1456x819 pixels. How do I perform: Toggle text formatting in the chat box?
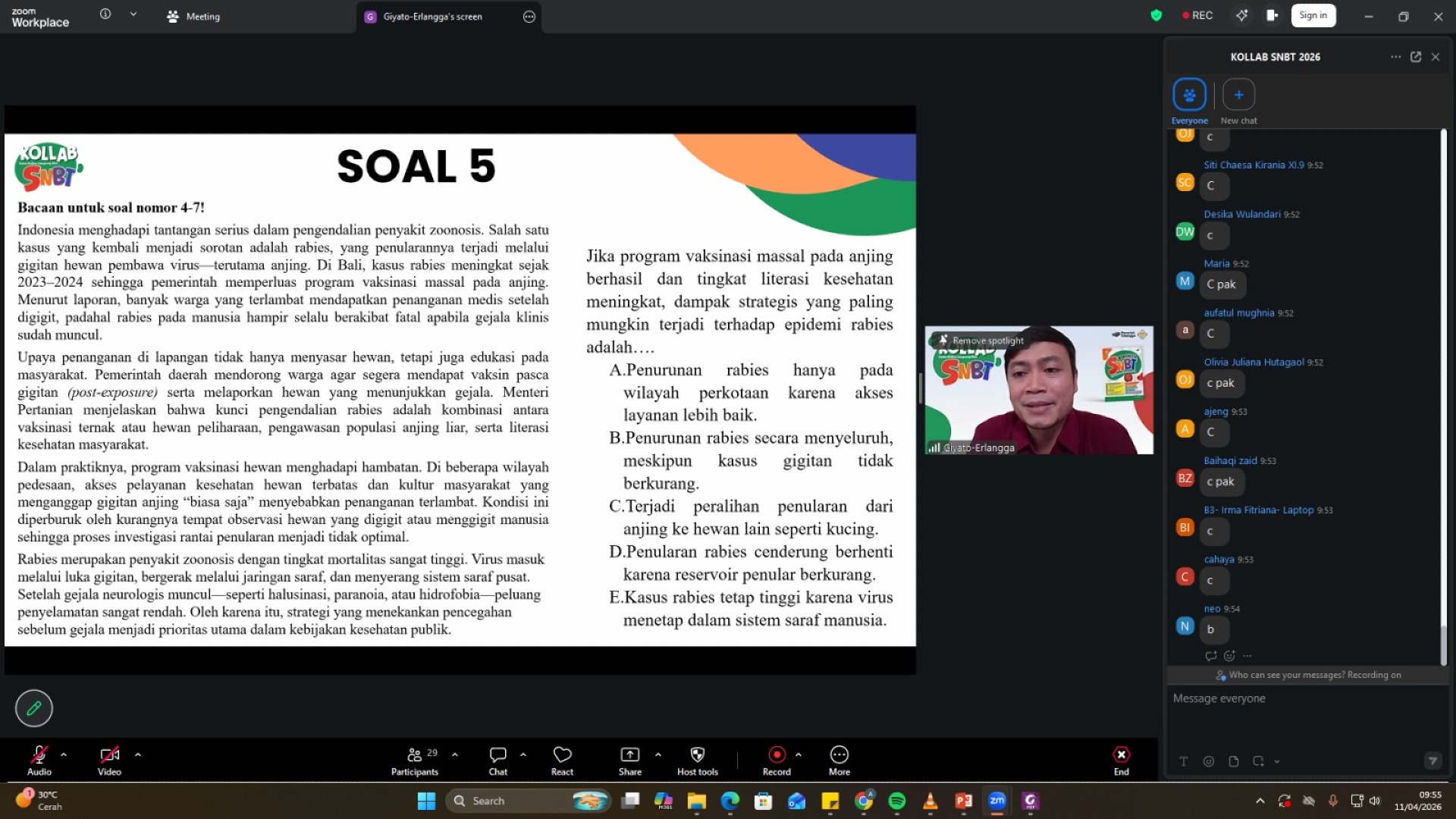point(1183,761)
